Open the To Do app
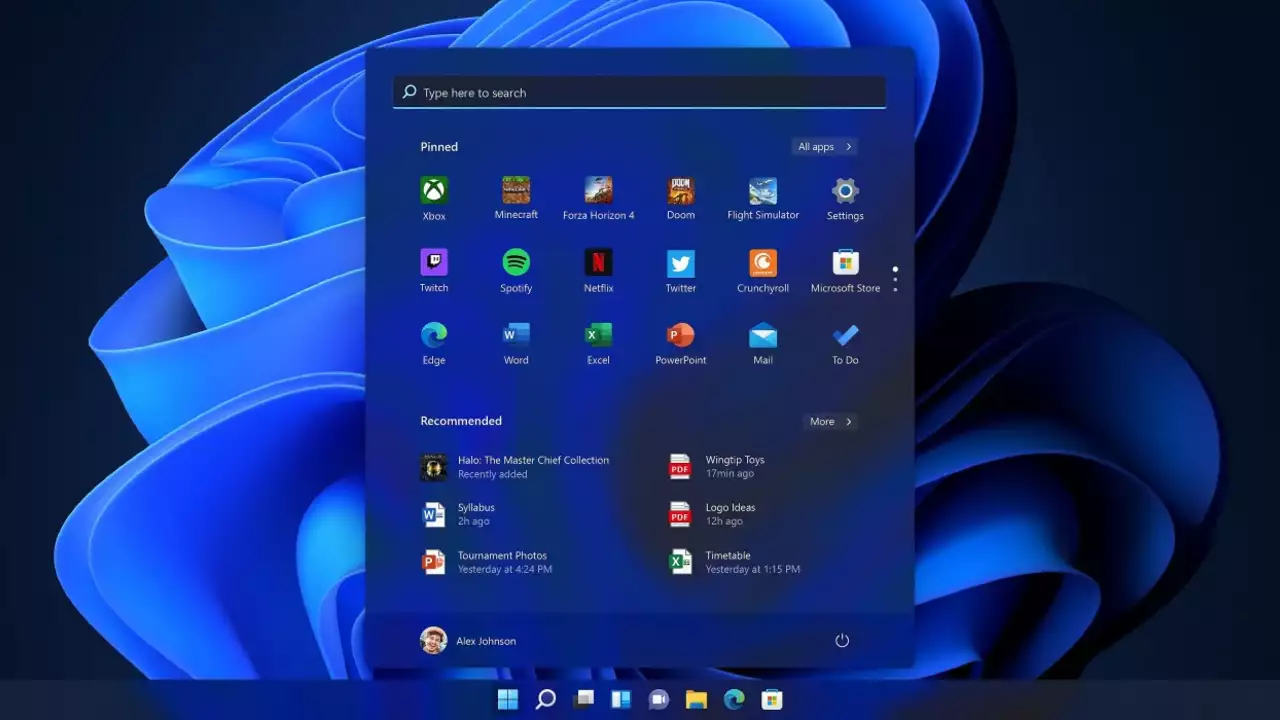The image size is (1280, 720). [845, 335]
